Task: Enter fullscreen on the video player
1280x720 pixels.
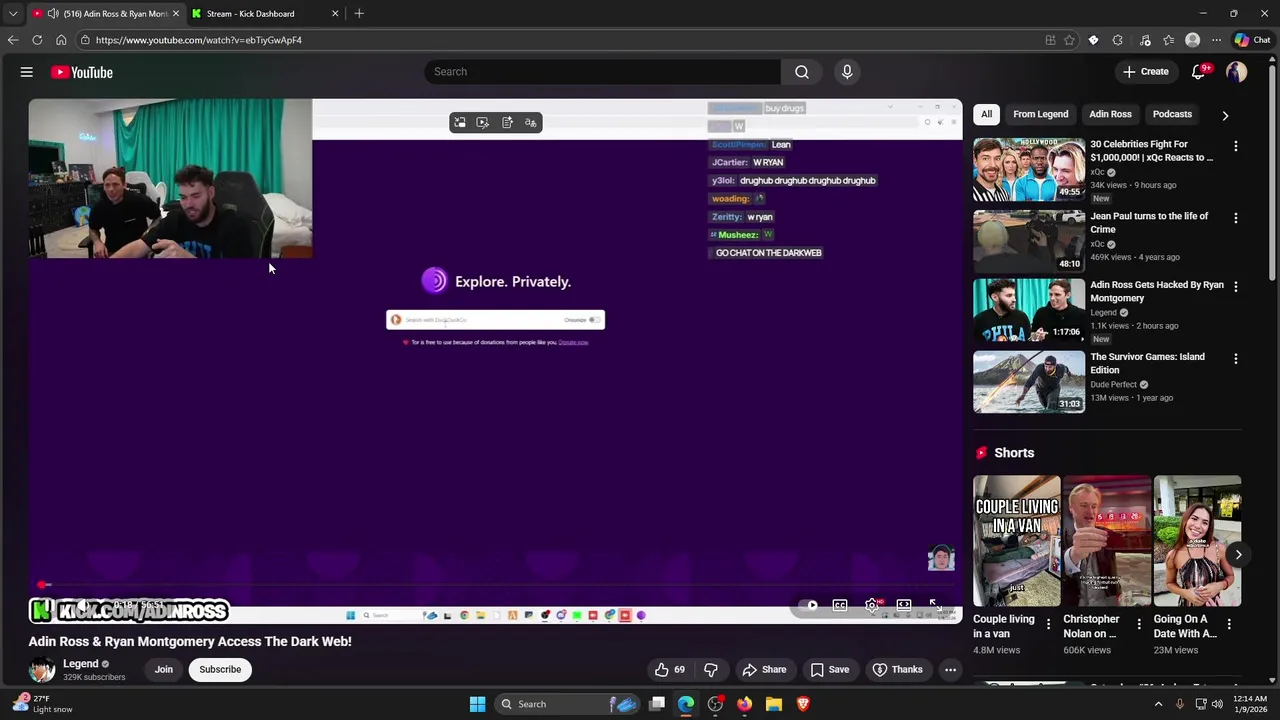Action: coord(934,605)
